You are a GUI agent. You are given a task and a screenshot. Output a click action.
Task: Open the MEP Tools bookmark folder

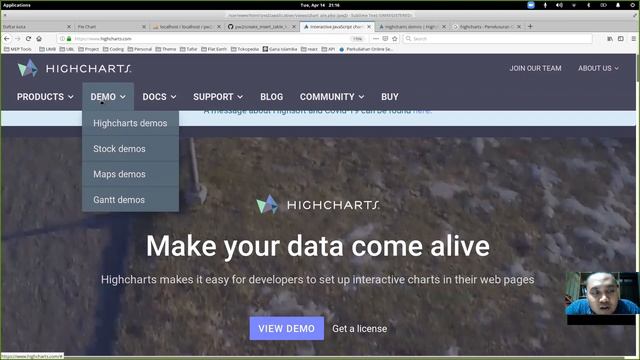pos(18,49)
